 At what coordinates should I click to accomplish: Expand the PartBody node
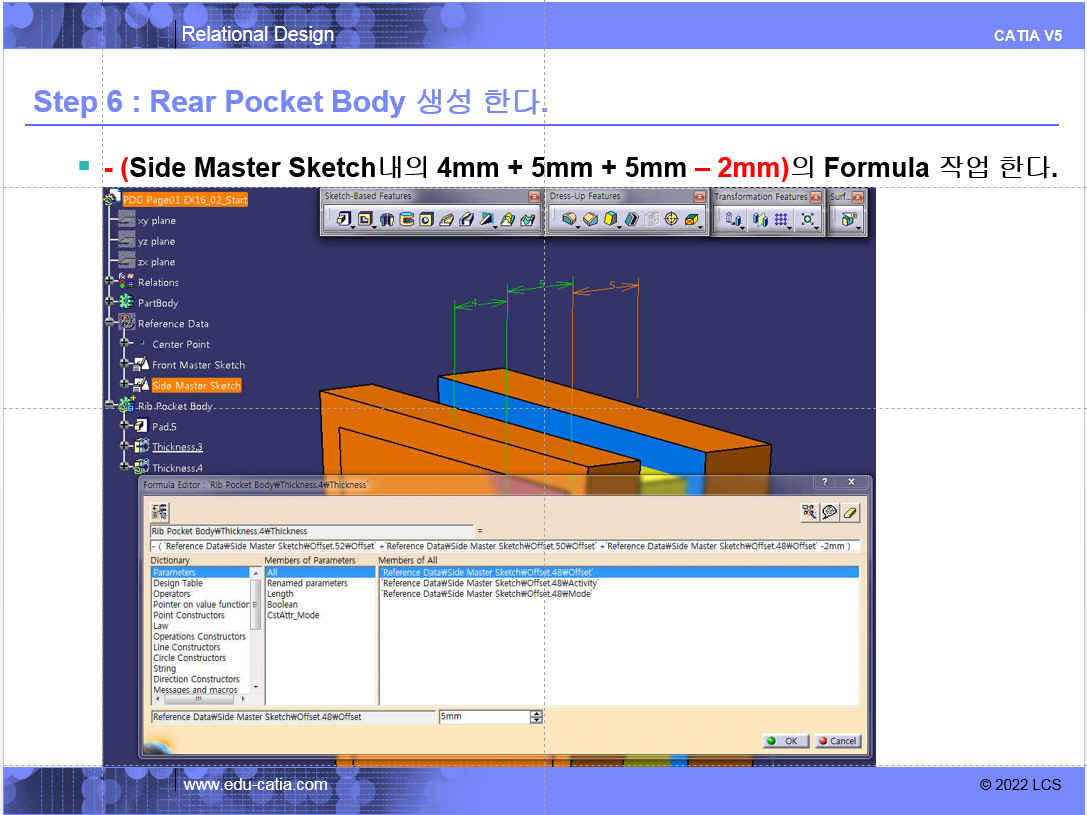[110, 303]
